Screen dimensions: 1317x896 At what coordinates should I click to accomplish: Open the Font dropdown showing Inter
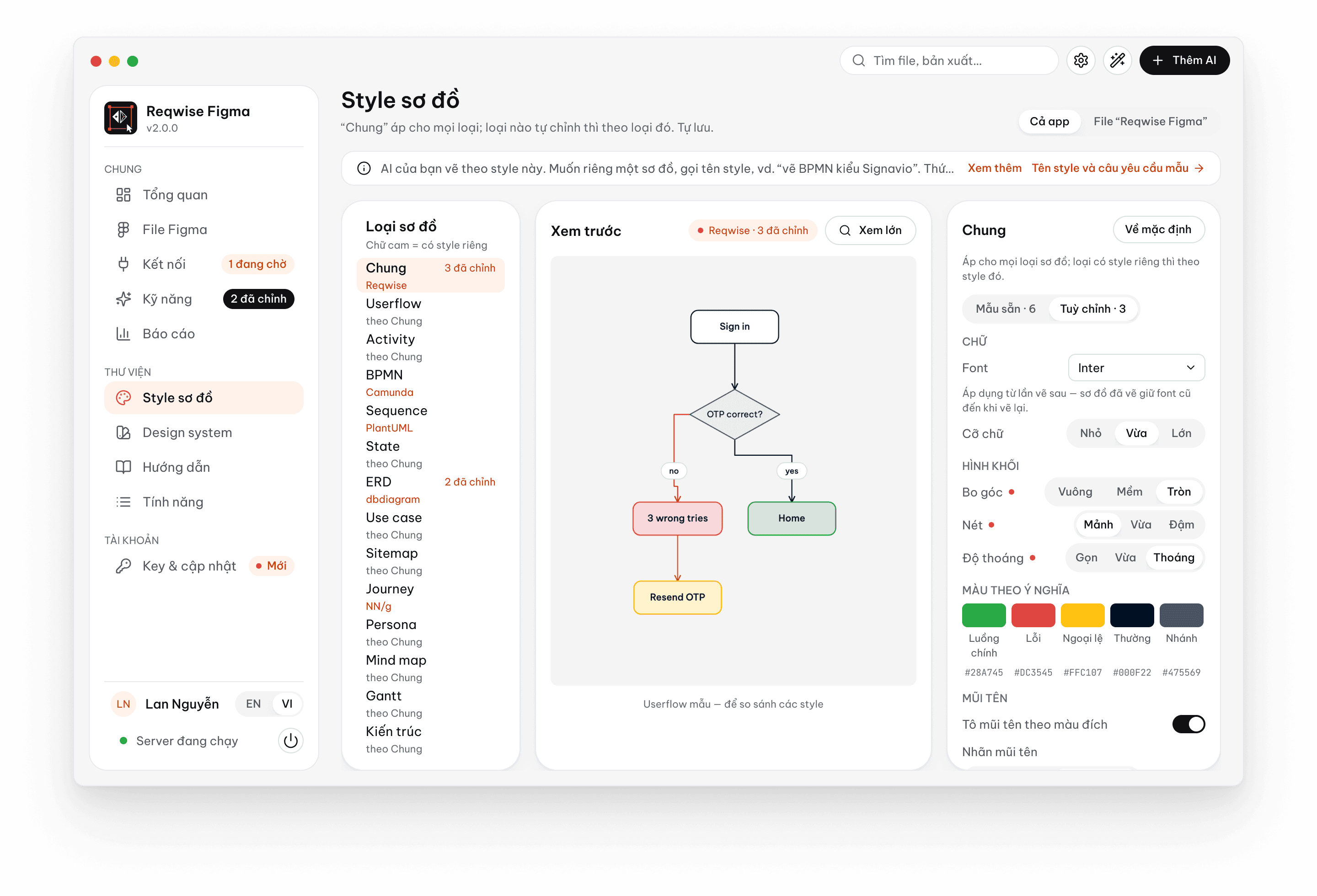(1136, 368)
